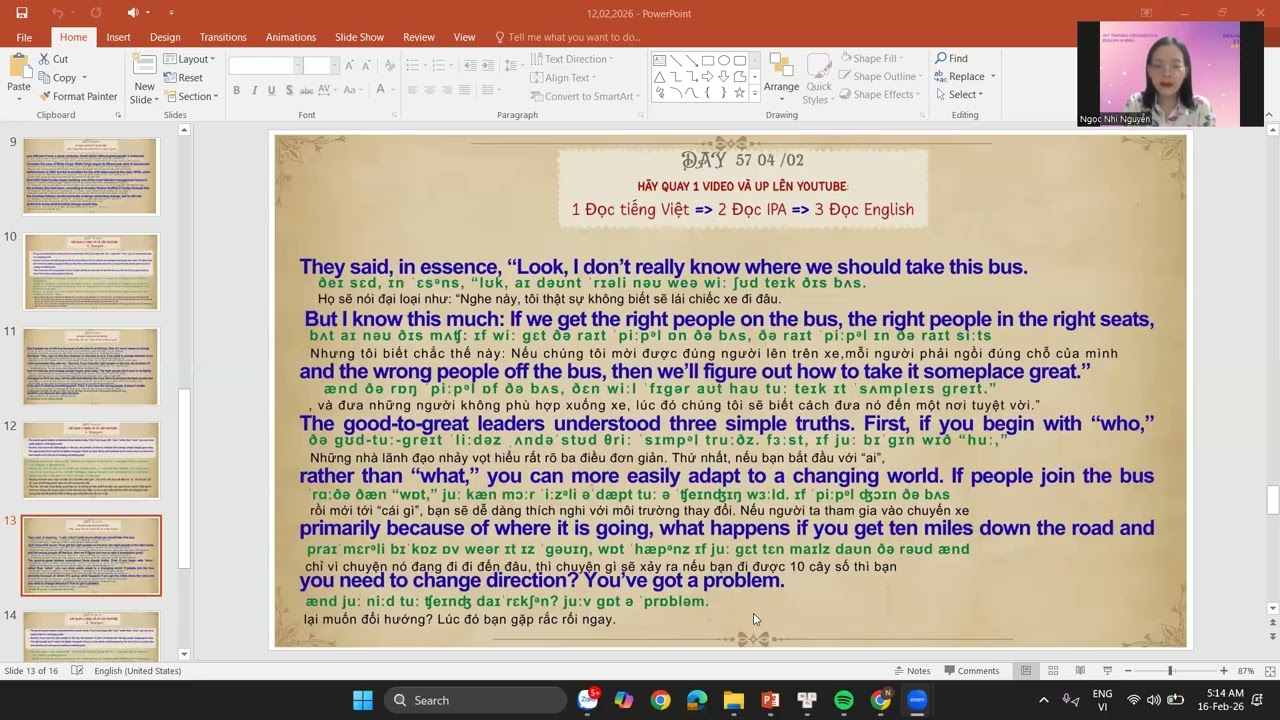This screenshot has height=720, width=1280.
Task: Toggle the Notes pane
Action: [911, 671]
